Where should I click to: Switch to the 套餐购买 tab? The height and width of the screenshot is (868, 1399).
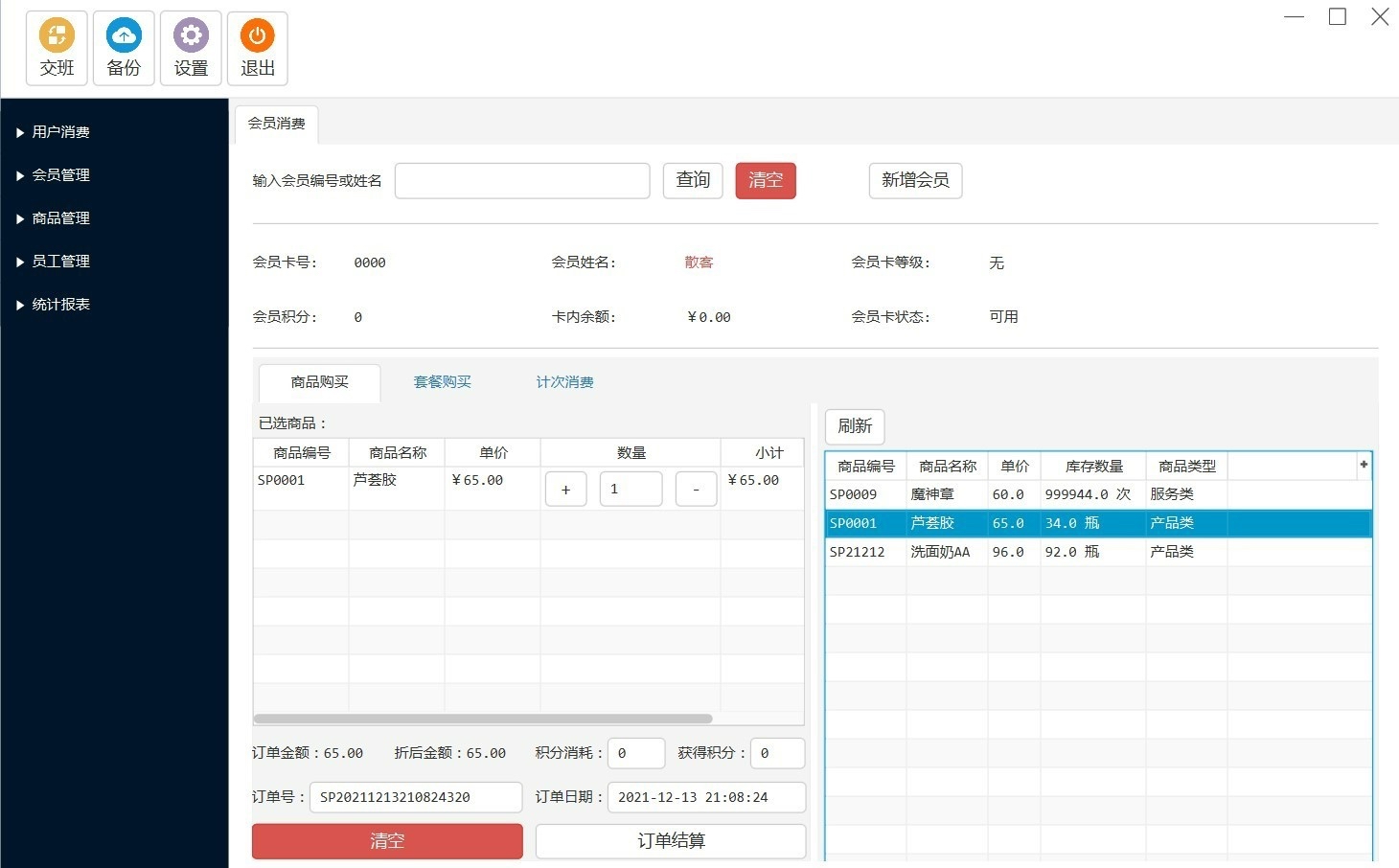click(x=442, y=380)
